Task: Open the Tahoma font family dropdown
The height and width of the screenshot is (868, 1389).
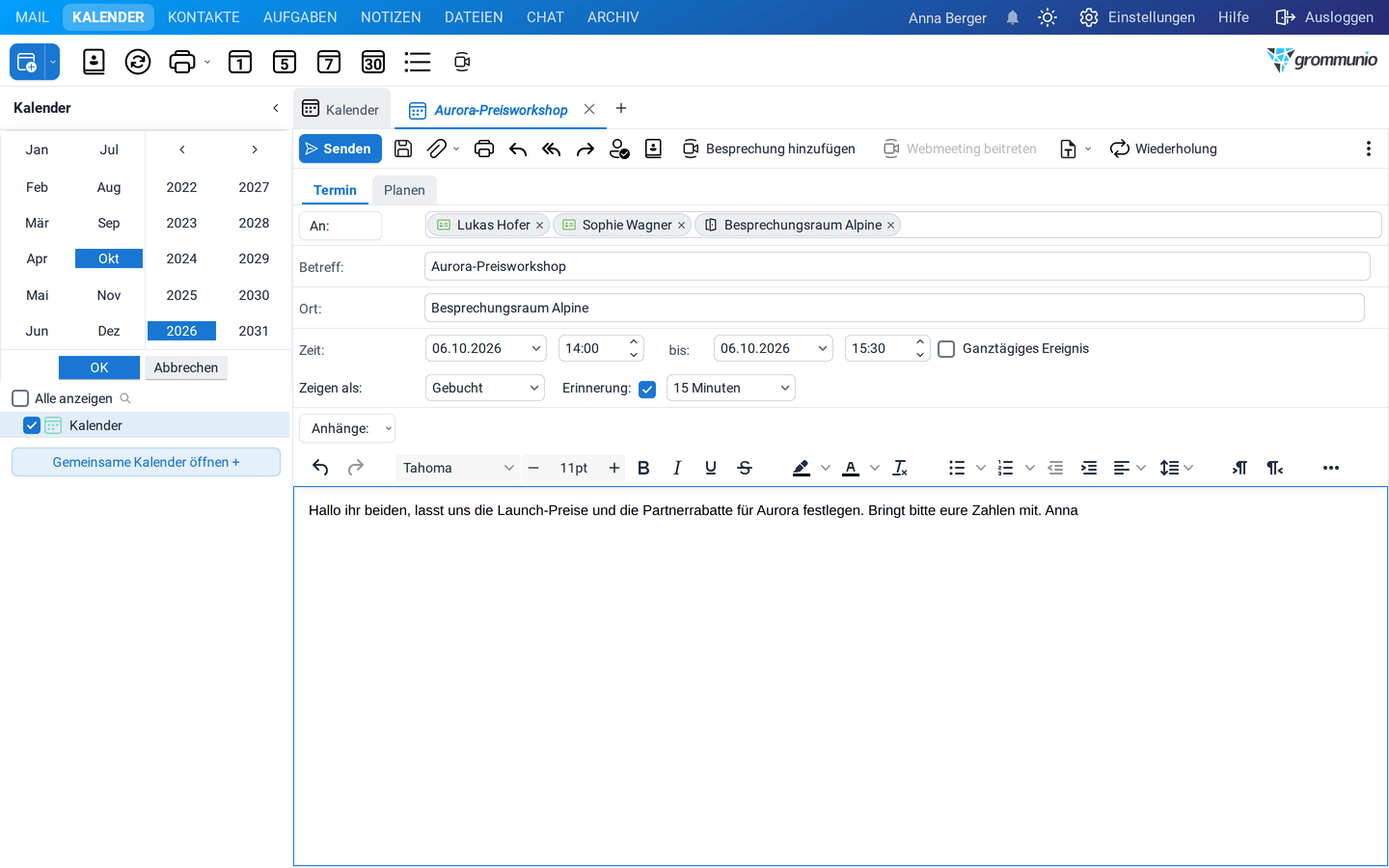Action: click(x=457, y=468)
